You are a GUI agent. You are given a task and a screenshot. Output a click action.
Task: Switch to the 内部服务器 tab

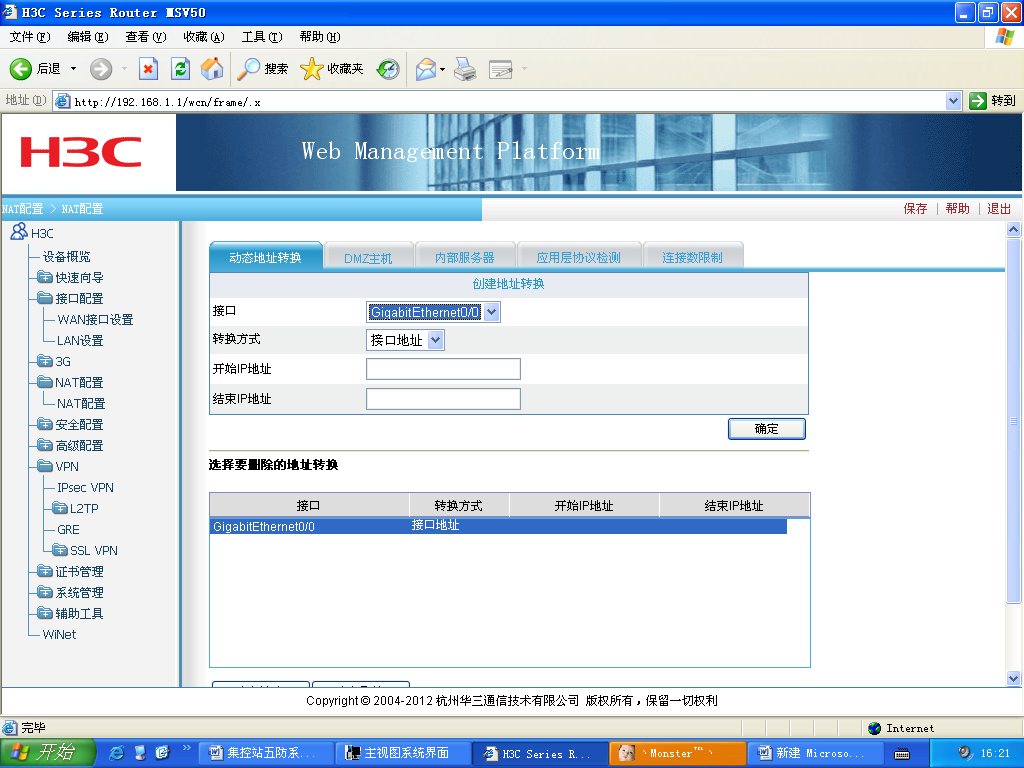coord(464,258)
